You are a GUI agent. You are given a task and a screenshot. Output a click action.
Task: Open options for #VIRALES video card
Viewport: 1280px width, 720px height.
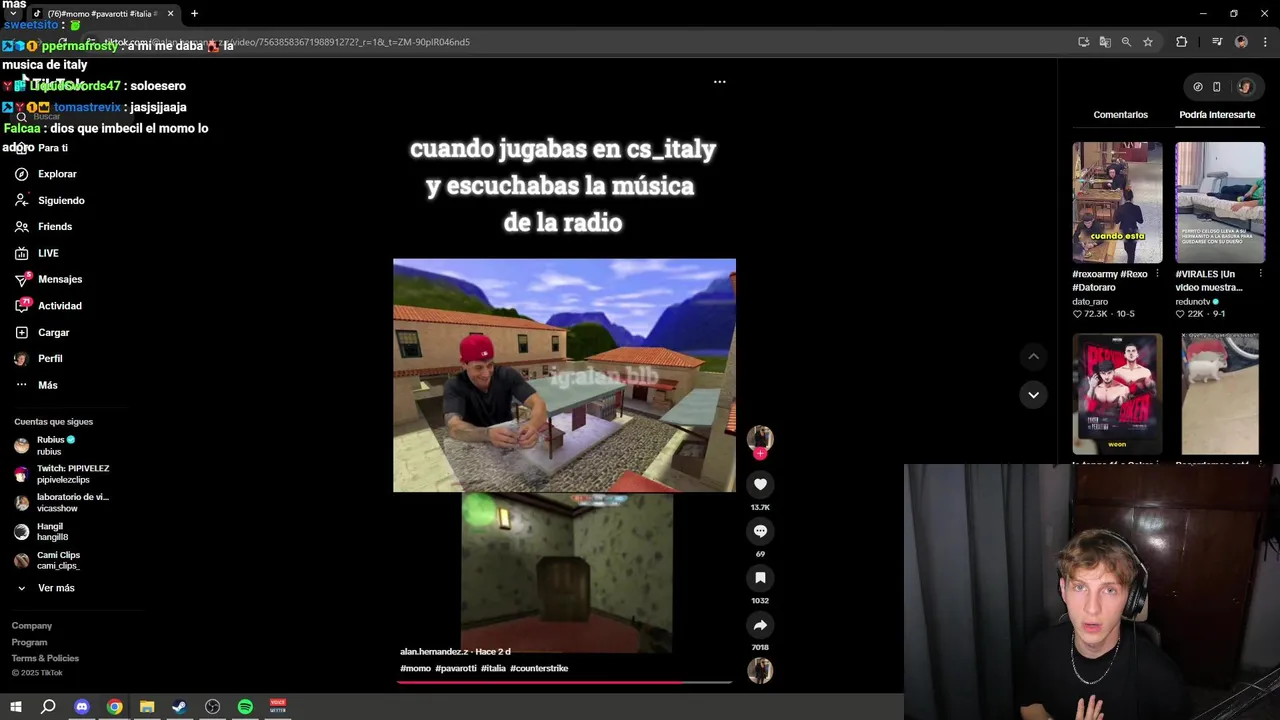(x=1260, y=274)
